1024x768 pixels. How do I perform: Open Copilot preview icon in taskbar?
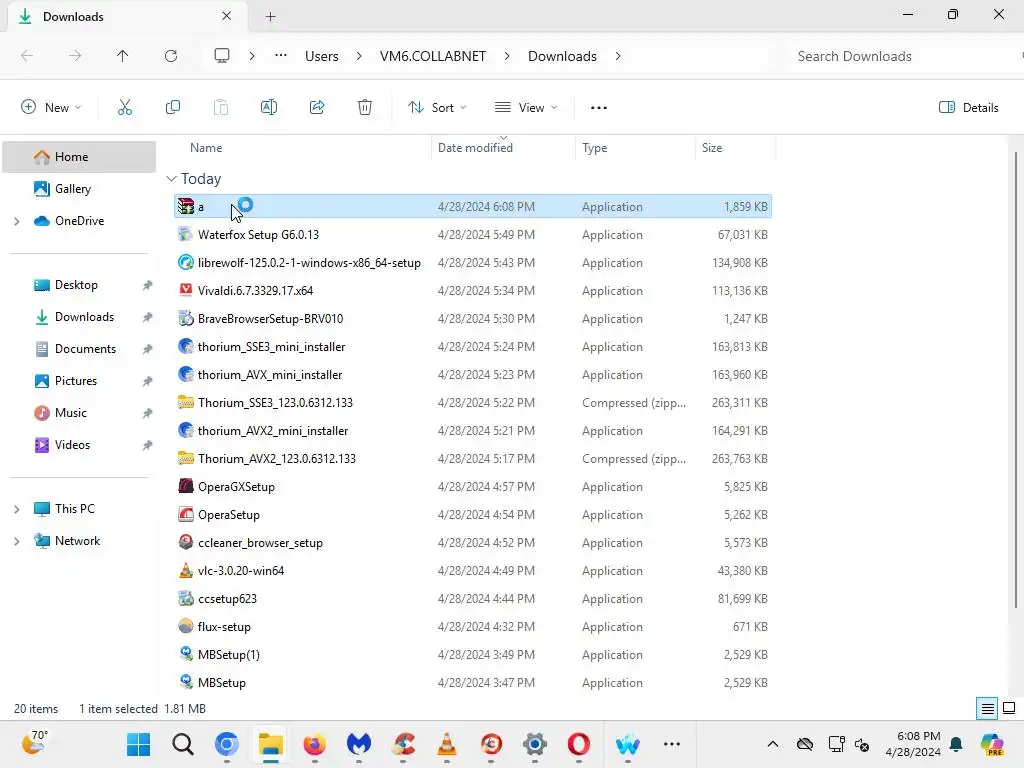click(x=993, y=744)
